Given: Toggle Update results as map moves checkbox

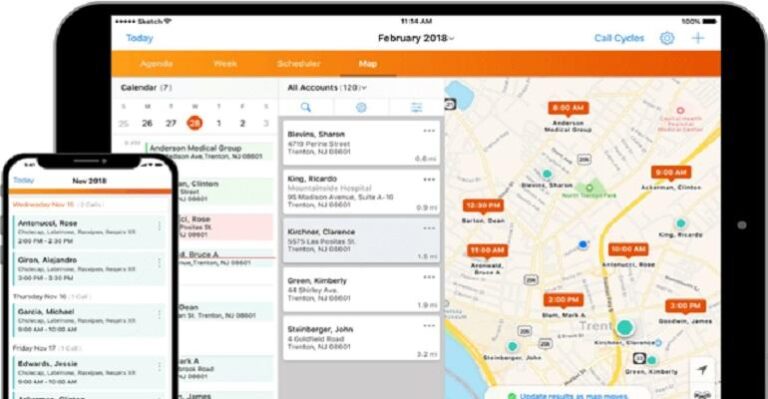Looking at the screenshot, I should coord(512,396).
